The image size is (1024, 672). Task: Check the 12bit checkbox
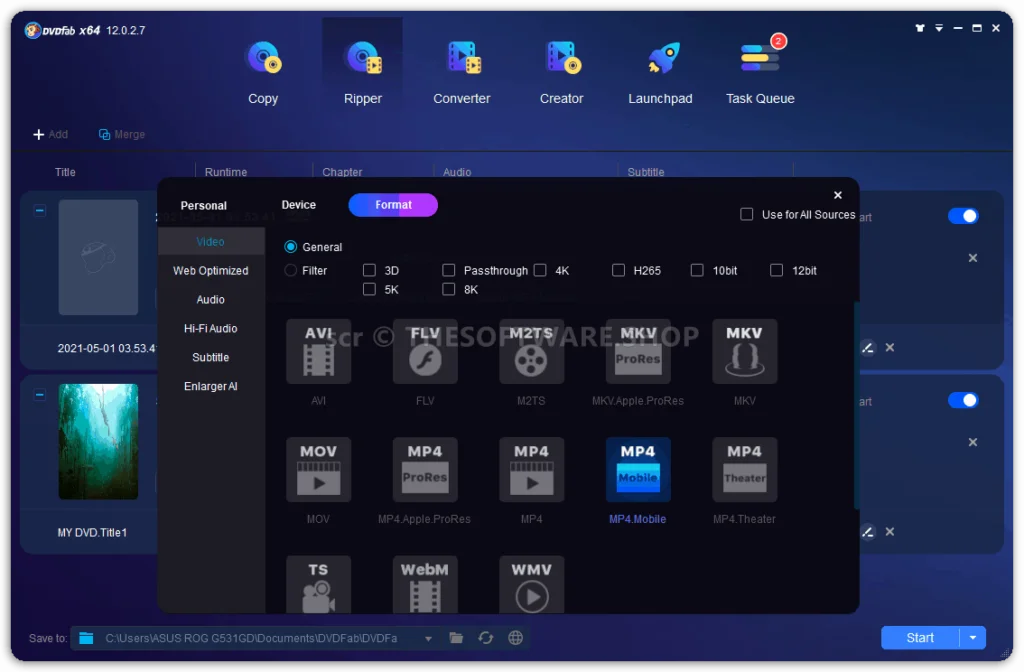point(776,270)
